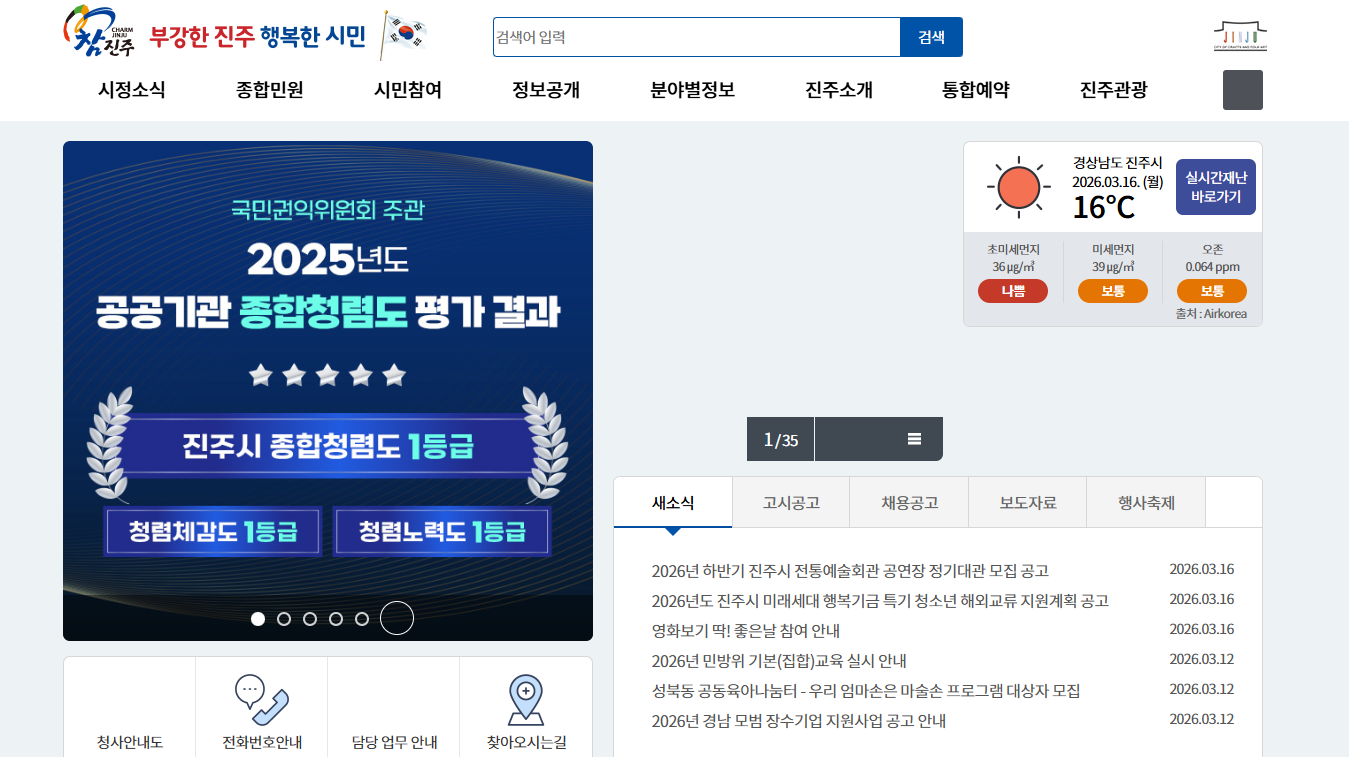
Task: Switch to the 행사축제 tab
Action: pyautogui.click(x=1146, y=503)
